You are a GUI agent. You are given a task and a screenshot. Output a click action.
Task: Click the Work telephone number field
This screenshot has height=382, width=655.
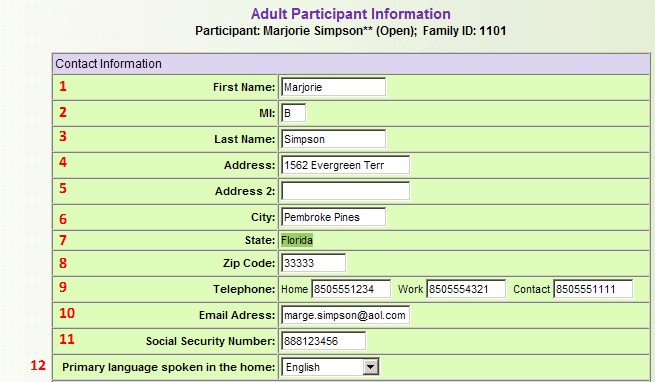466,289
